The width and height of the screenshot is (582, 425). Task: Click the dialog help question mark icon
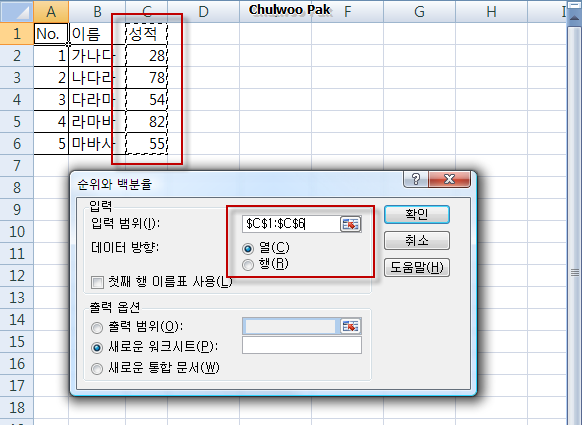click(416, 179)
